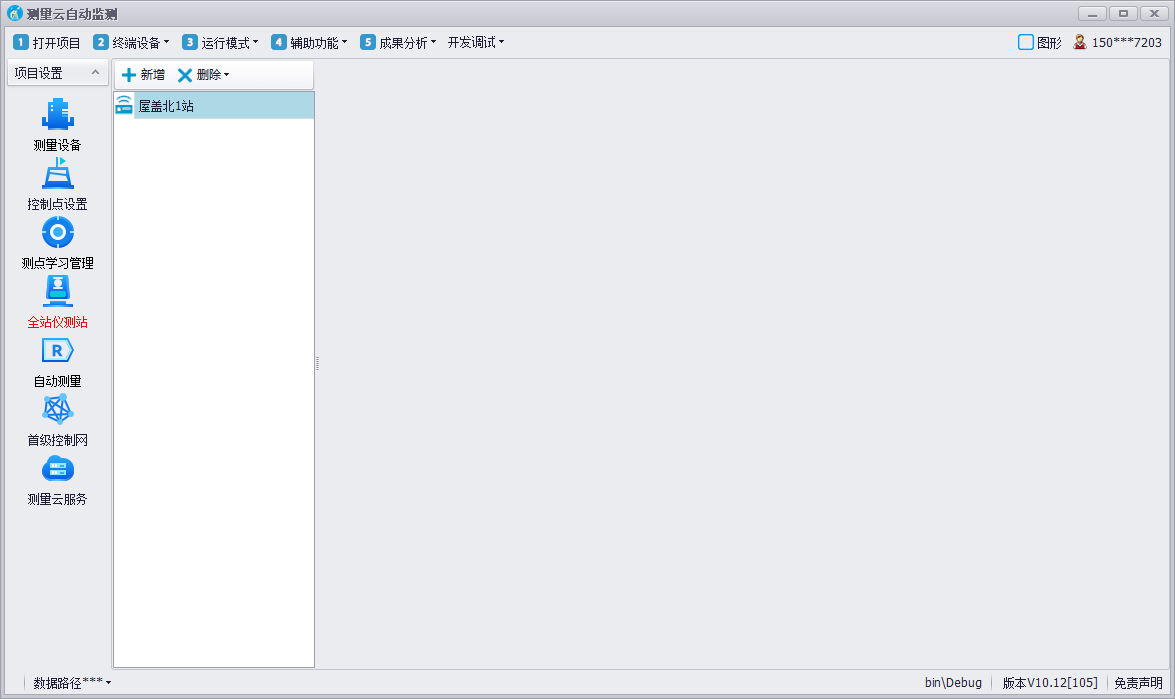Screen dimensions: 1175x699
Task: Expand the 终端设备 dropdown menu
Action: point(132,42)
